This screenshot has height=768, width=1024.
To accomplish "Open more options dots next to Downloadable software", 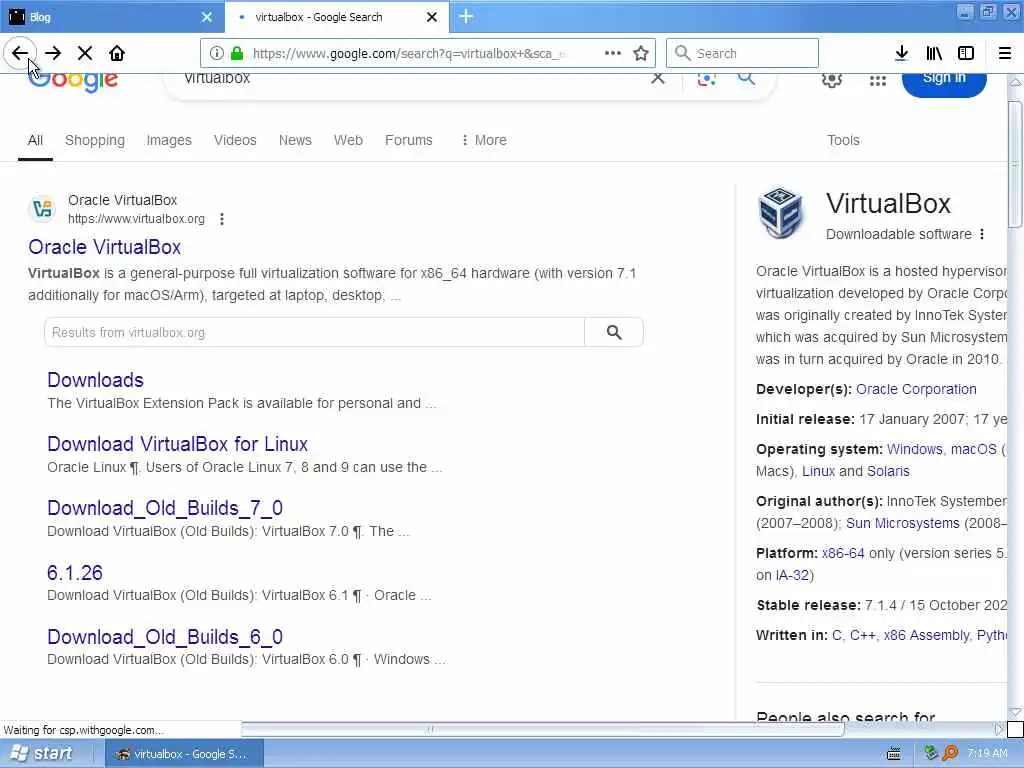I will 982,234.
